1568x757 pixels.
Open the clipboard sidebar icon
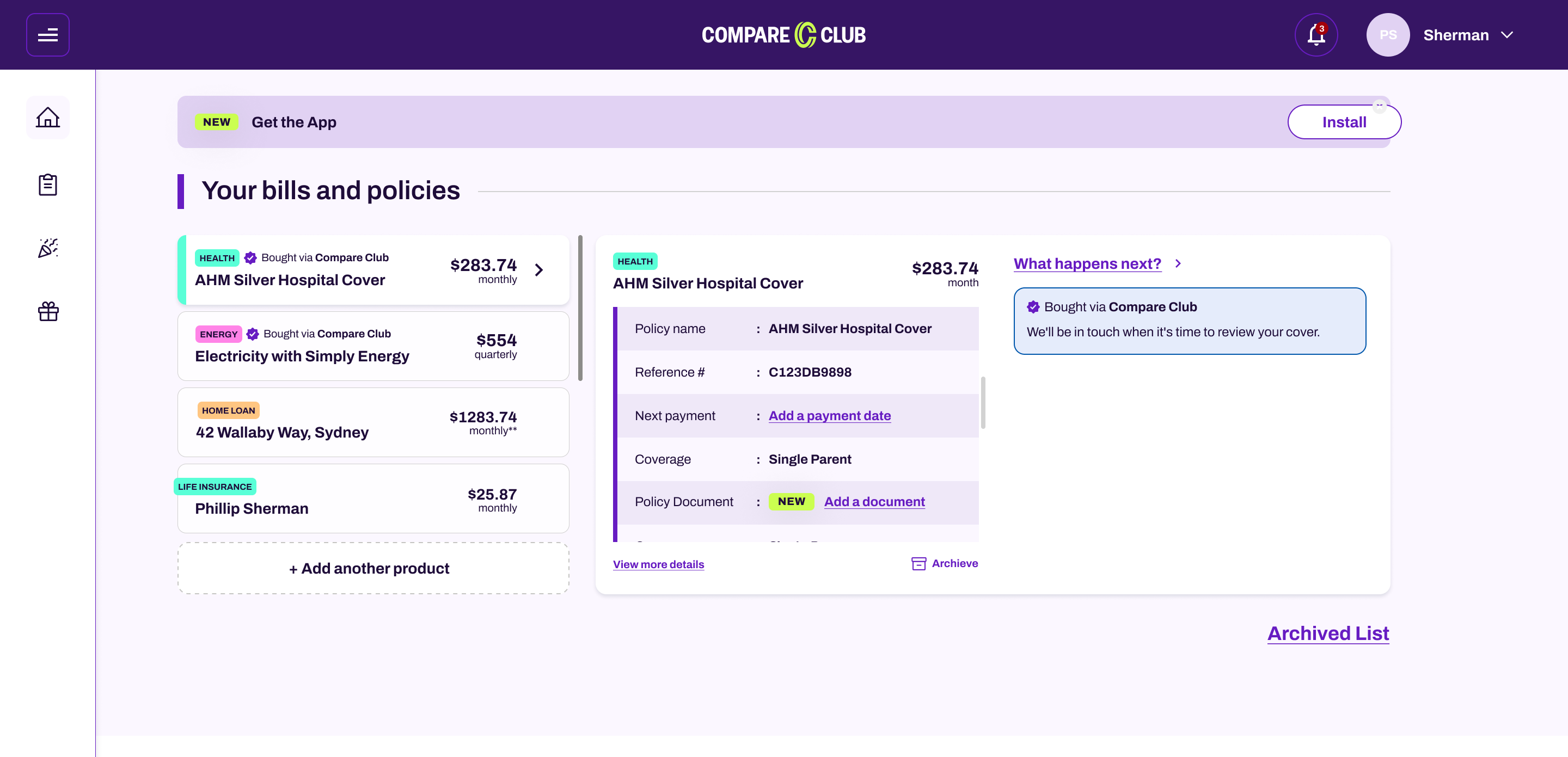[47, 184]
